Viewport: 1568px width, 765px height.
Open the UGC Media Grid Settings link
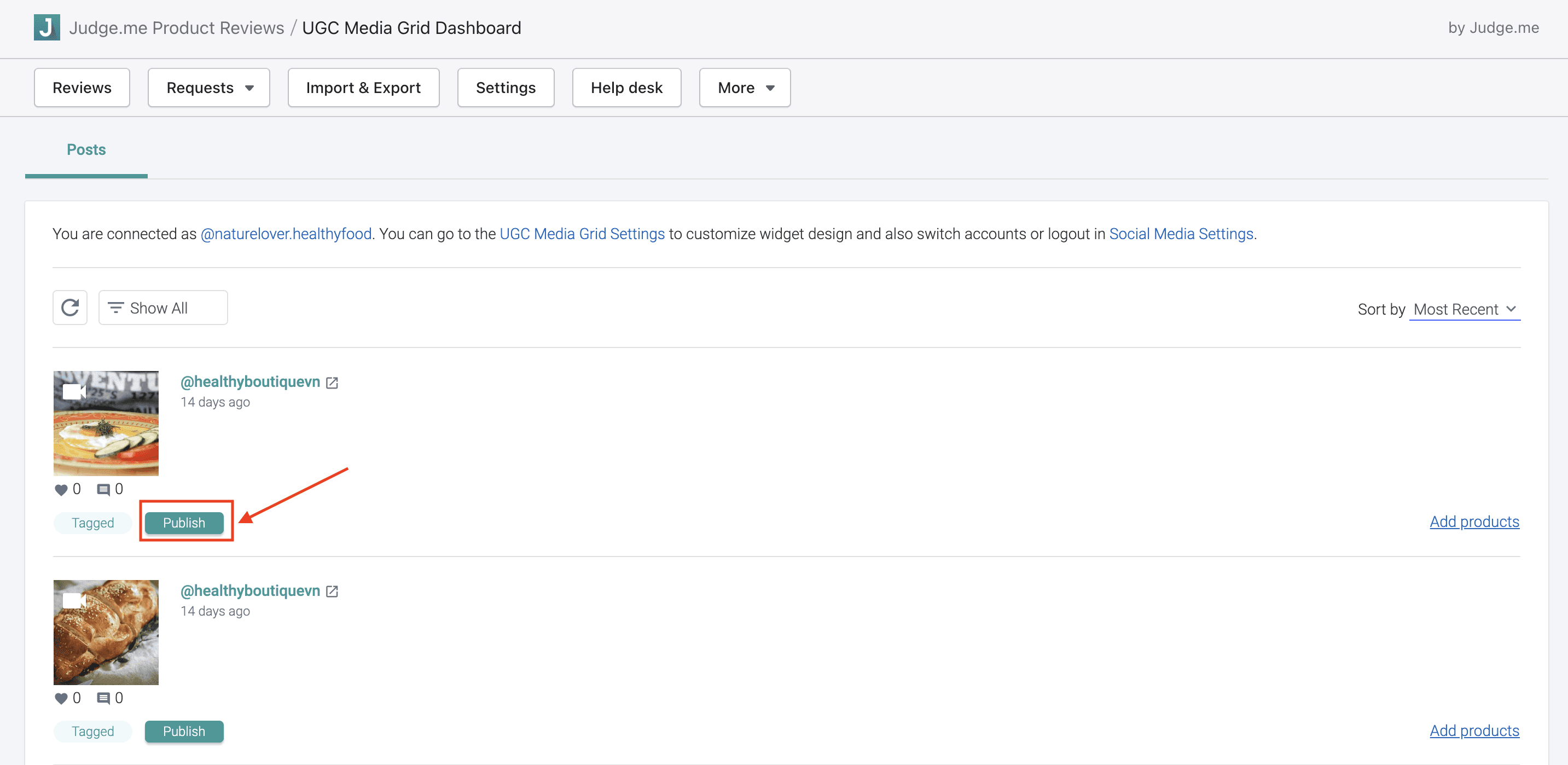(582, 234)
